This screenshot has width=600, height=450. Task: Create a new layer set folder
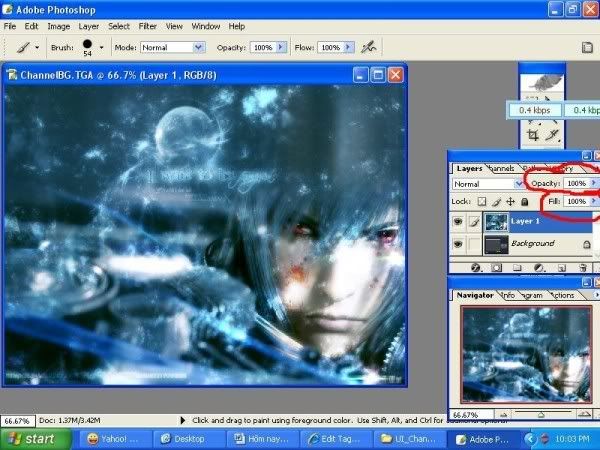517,268
